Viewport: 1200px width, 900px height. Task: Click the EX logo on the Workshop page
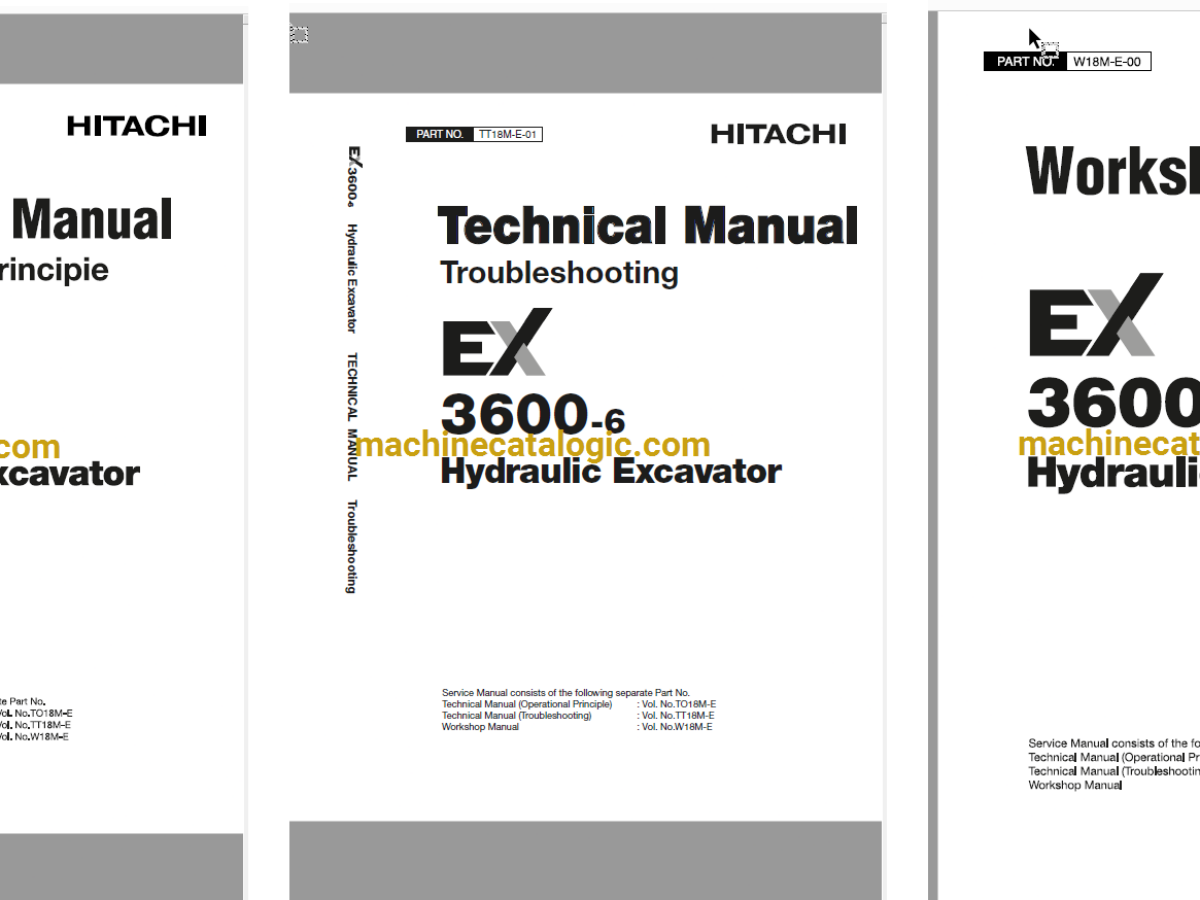point(1096,315)
